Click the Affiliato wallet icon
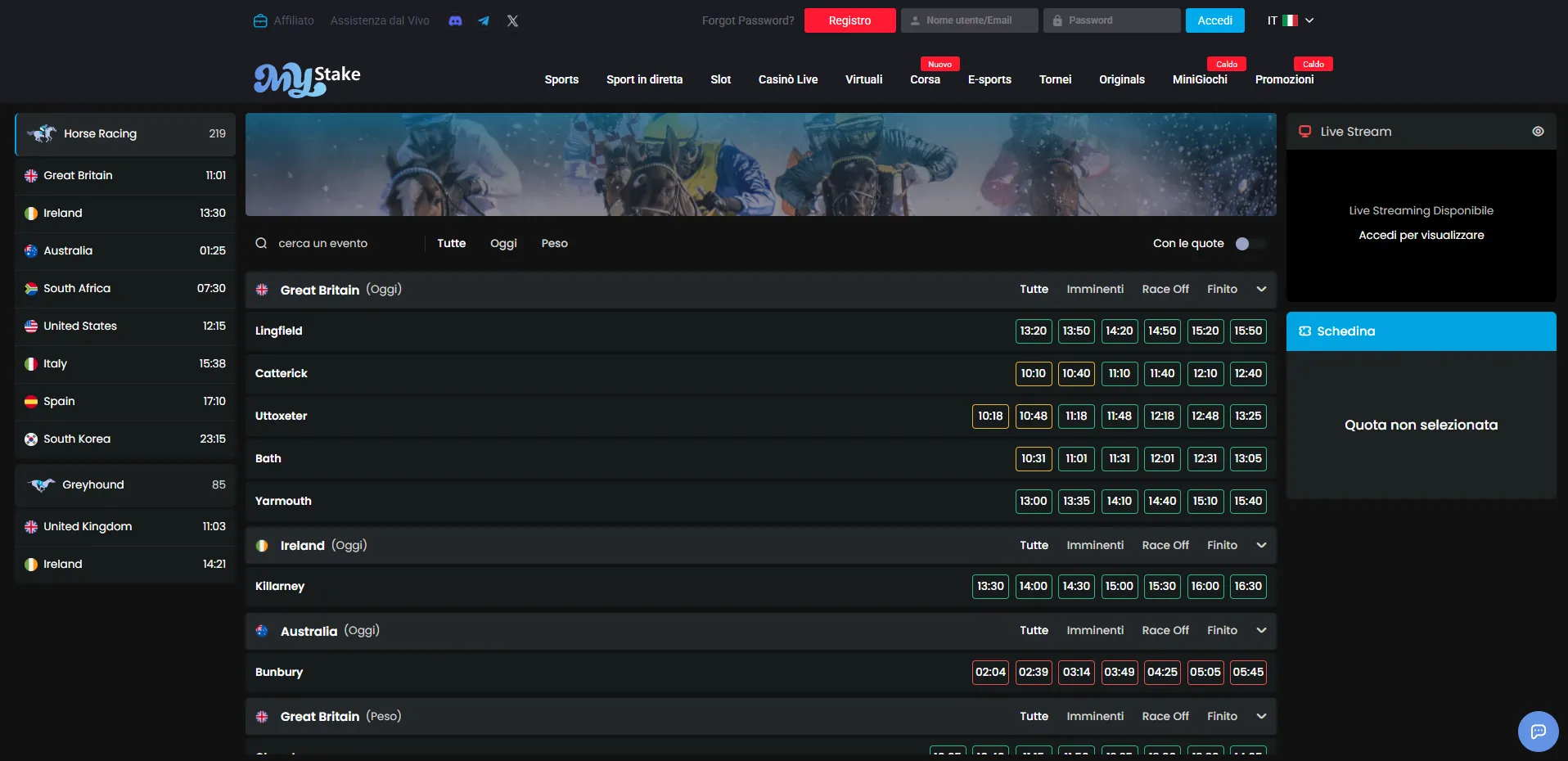 pyautogui.click(x=260, y=20)
